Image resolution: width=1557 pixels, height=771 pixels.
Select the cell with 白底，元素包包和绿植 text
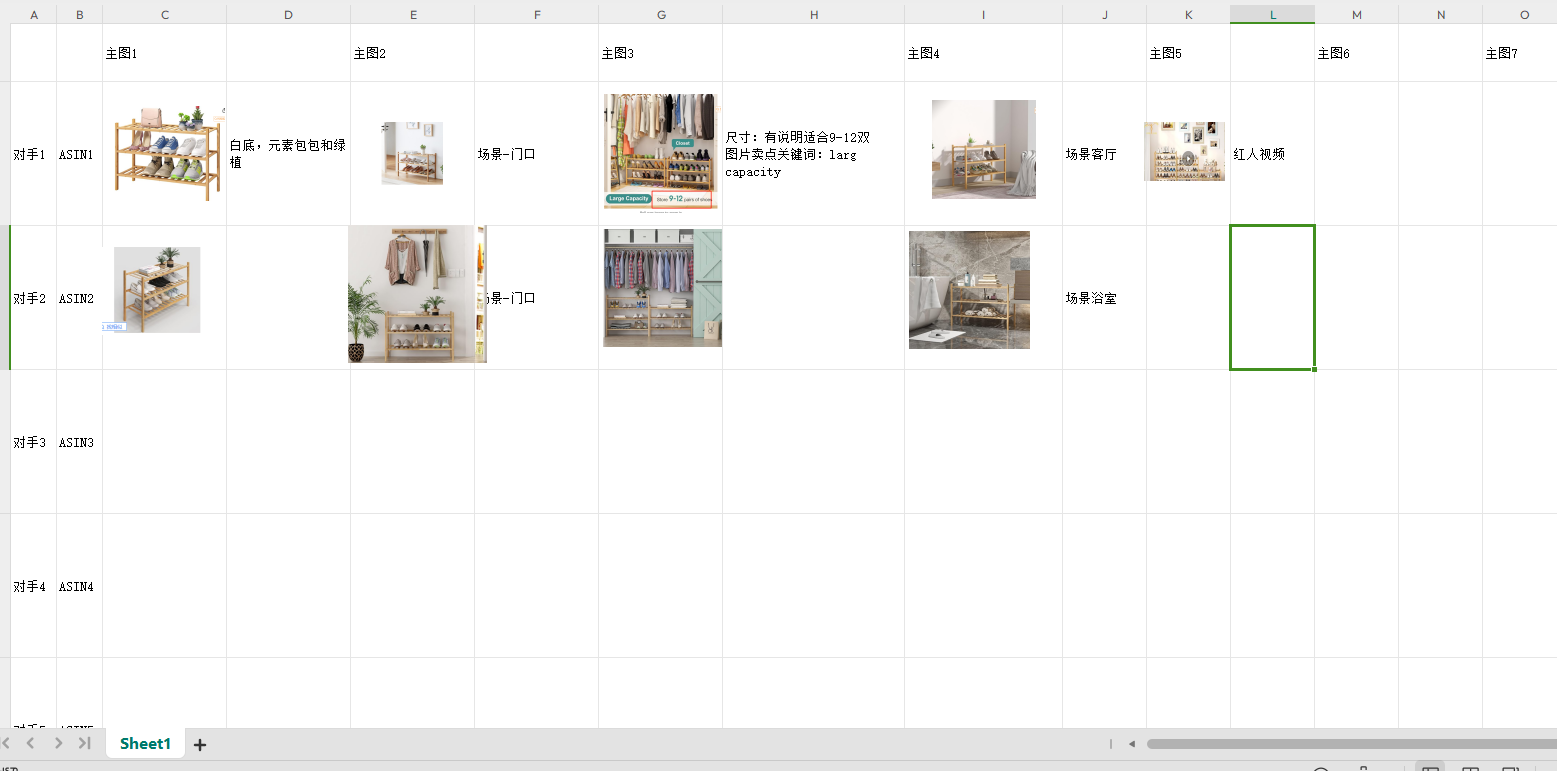(x=288, y=154)
